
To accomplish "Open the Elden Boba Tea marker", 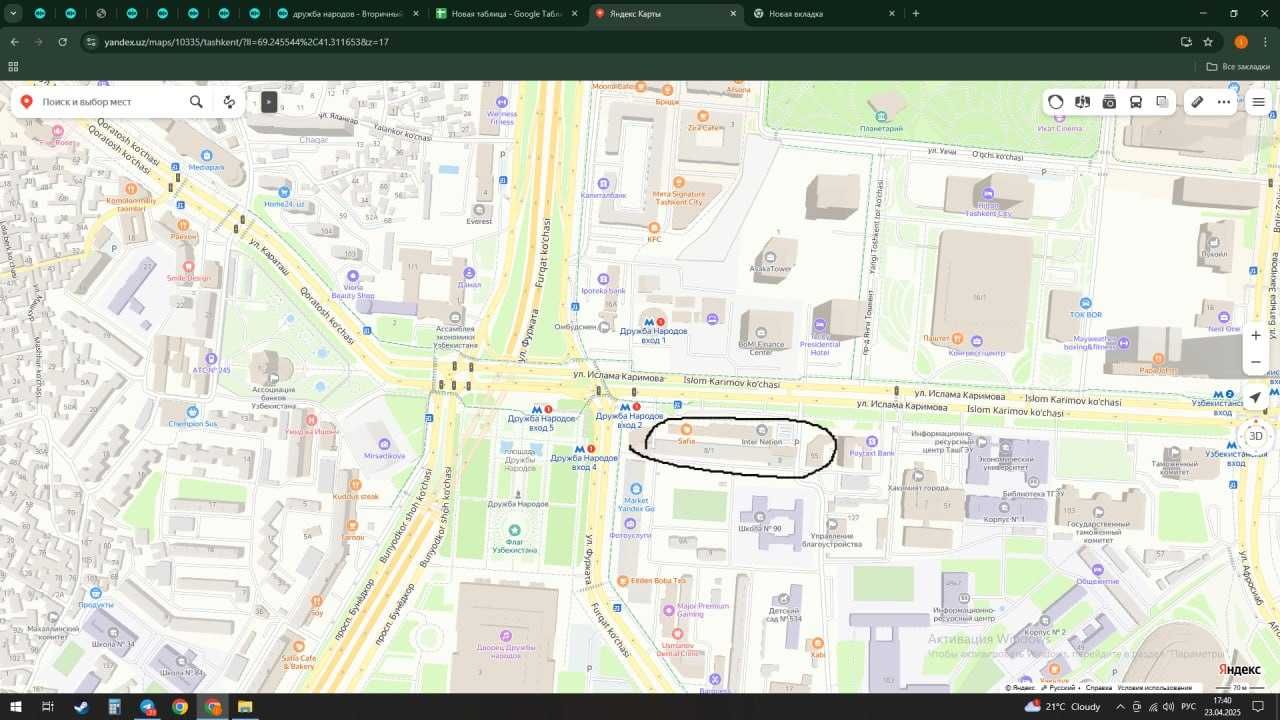I will 624,580.
